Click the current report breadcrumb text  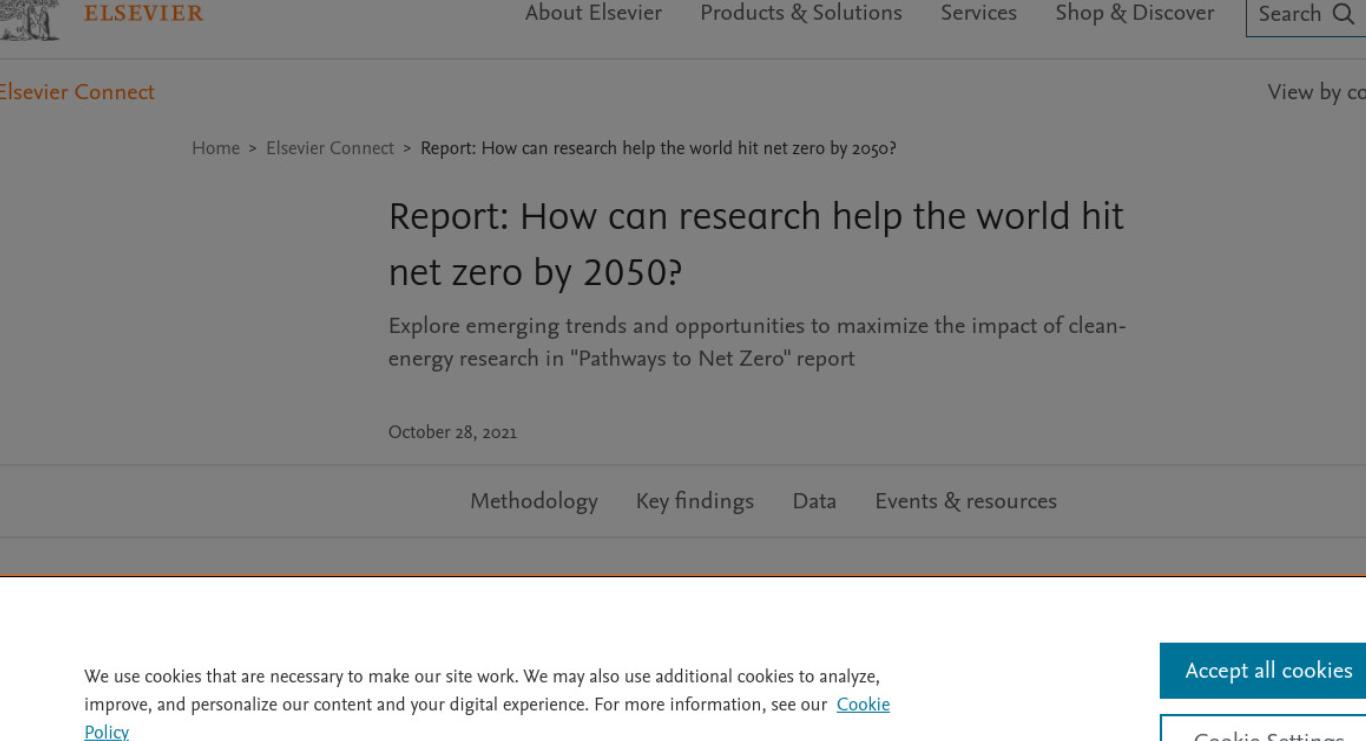click(658, 149)
